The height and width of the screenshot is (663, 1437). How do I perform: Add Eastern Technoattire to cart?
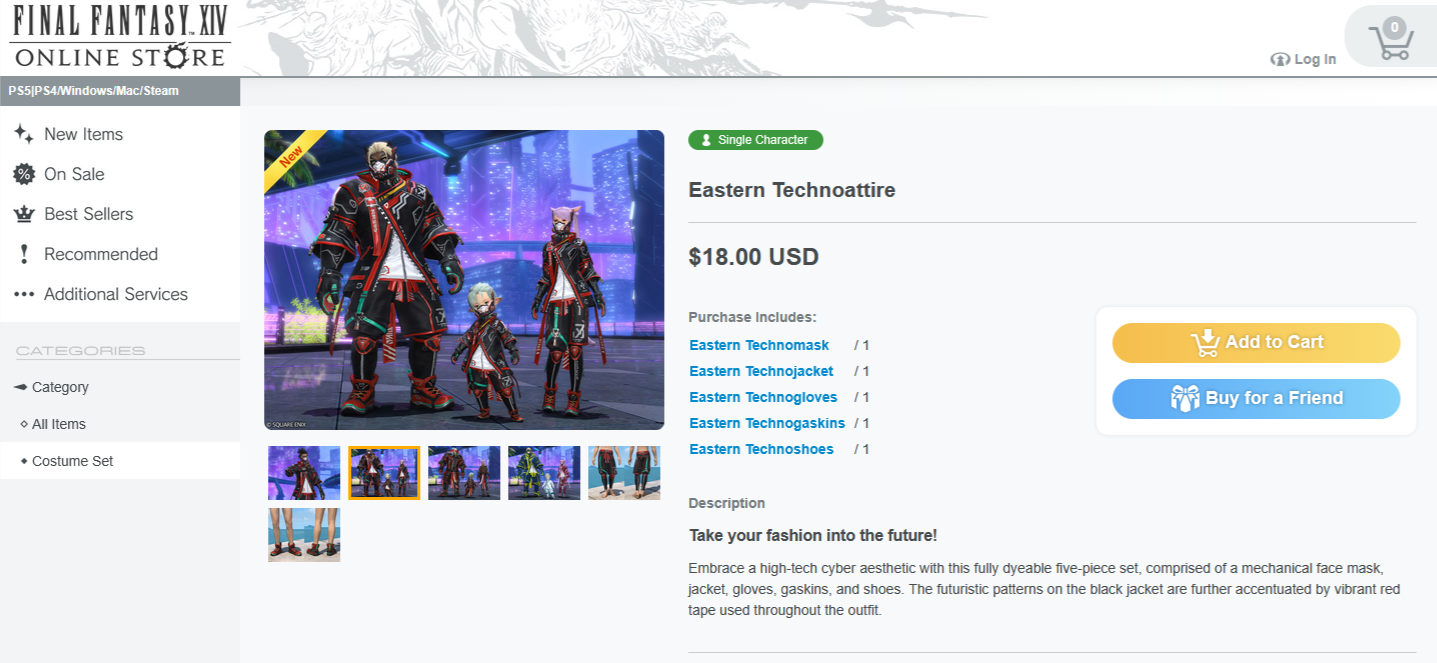coord(1256,343)
